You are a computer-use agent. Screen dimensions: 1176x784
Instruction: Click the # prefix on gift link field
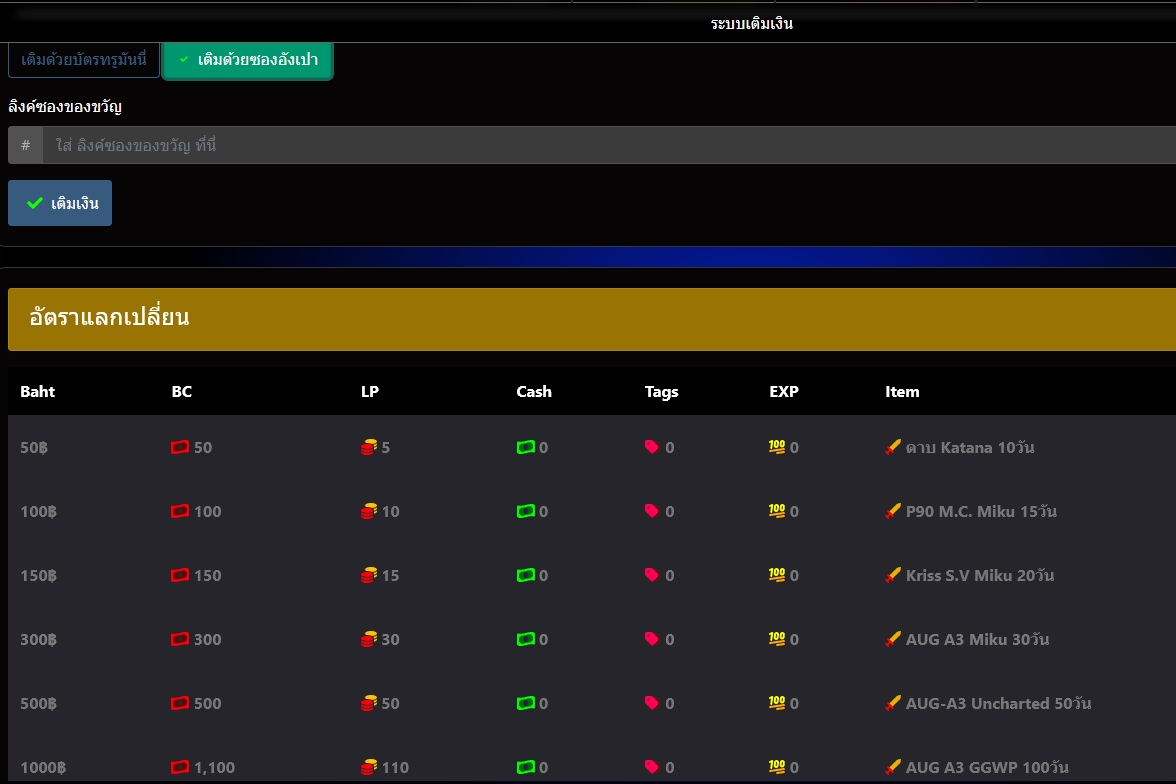[25, 146]
